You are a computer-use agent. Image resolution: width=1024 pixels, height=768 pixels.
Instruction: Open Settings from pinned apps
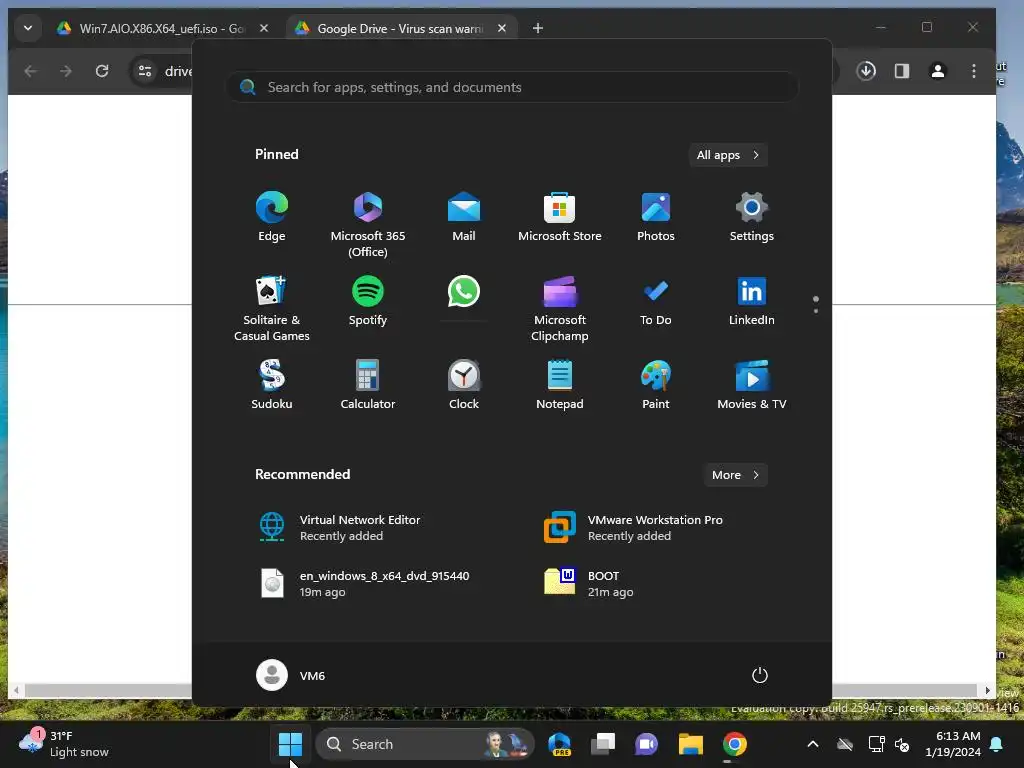click(x=752, y=218)
